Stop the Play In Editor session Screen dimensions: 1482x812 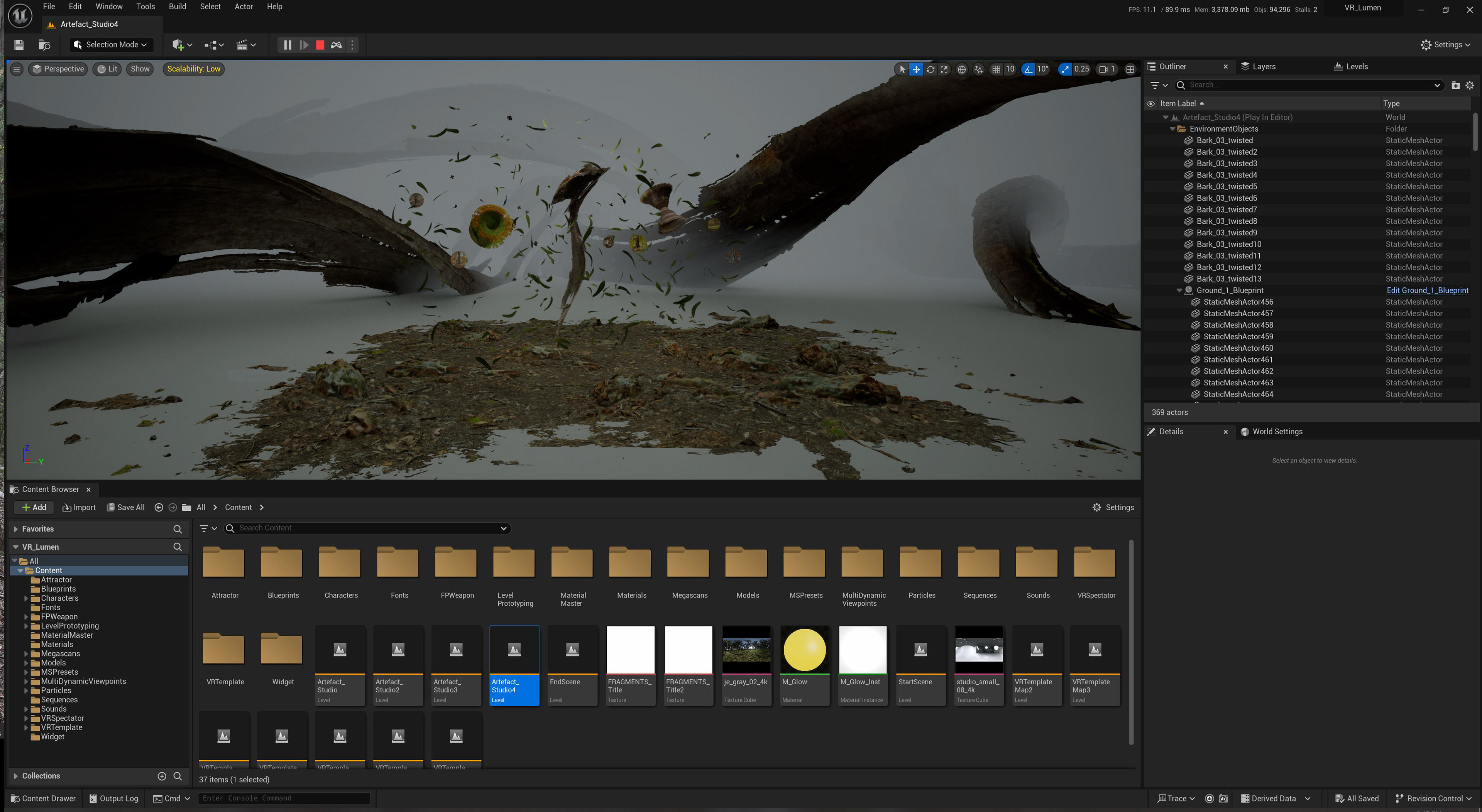tap(320, 45)
